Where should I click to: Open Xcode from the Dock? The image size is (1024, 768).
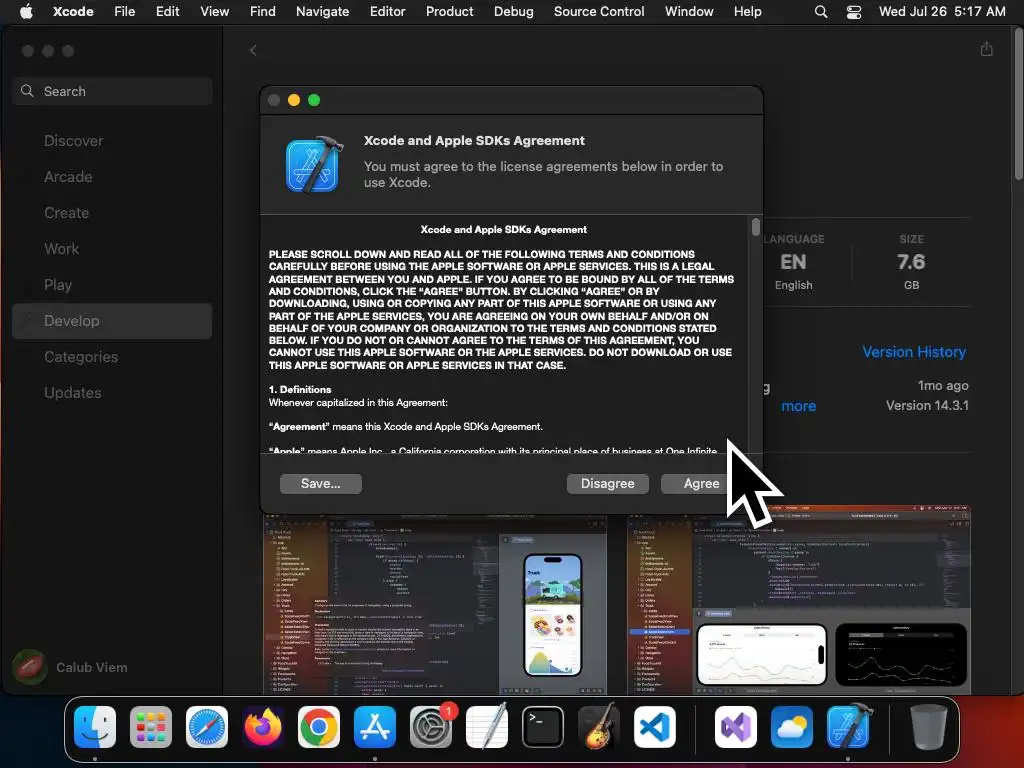click(x=848, y=726)
